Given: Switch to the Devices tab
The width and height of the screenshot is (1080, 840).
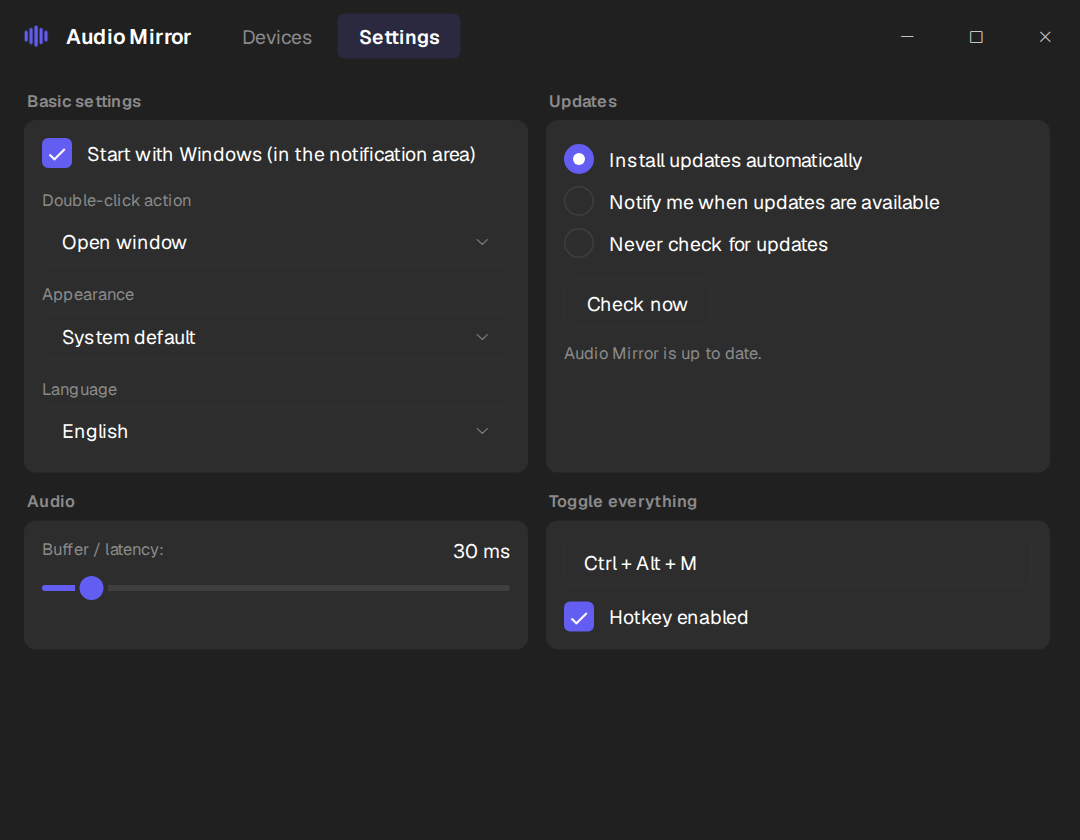Looking at the screenshot, I should pos(277,37).
